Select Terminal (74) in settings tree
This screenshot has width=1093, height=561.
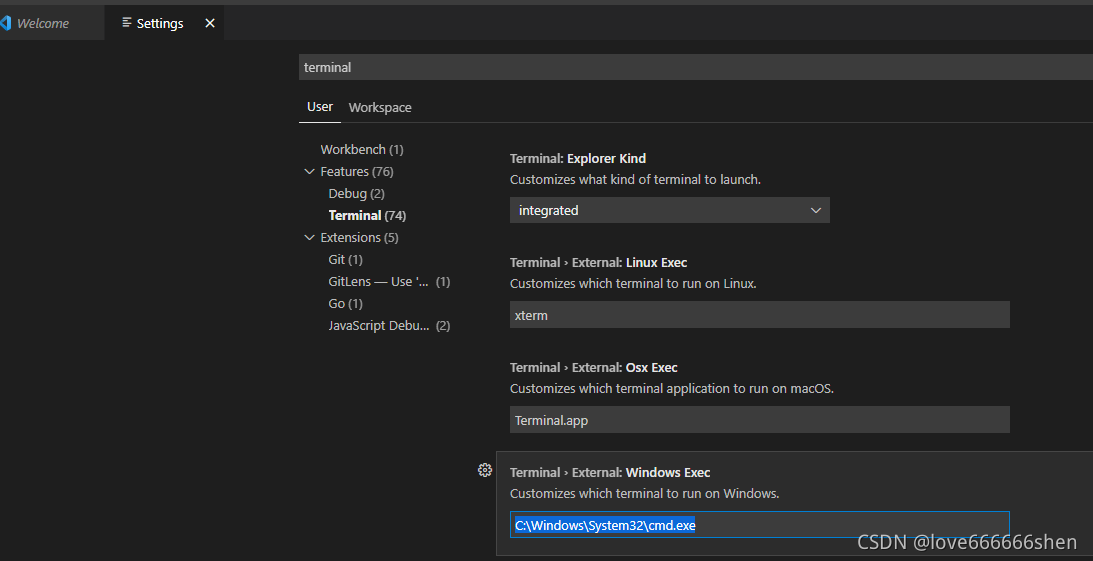[367, 215]
